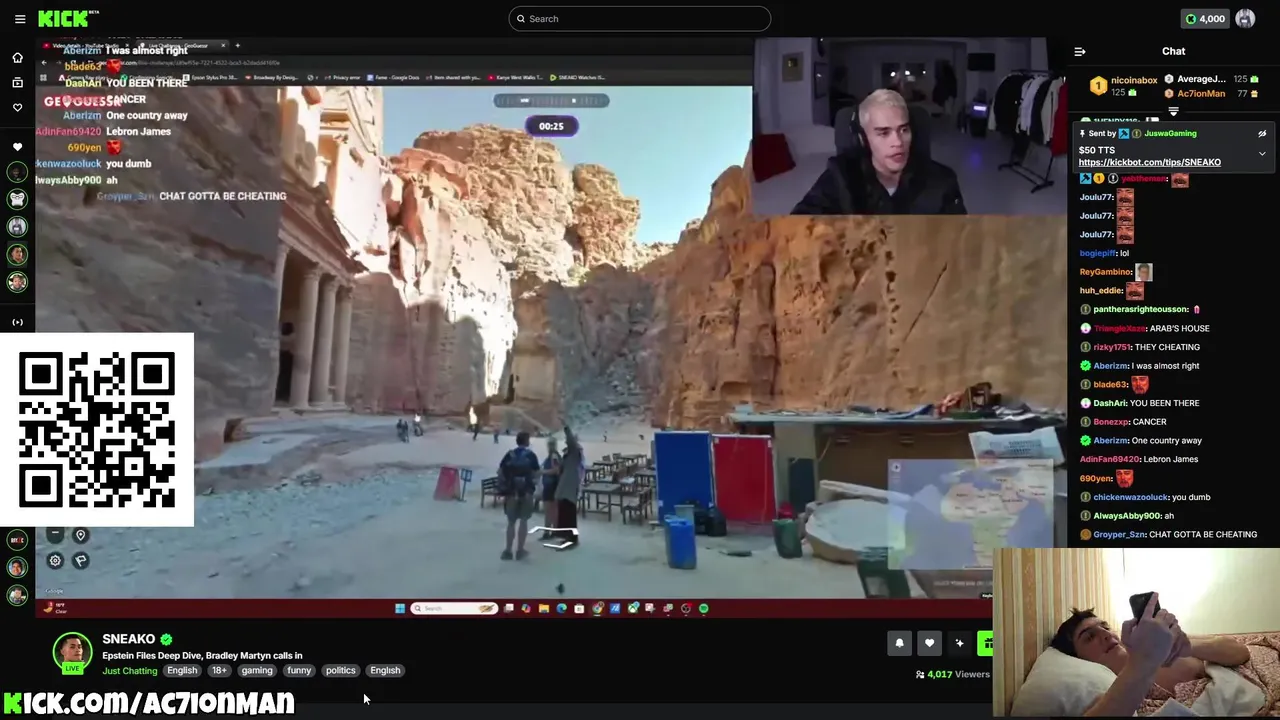Click the Windows Start button in streamed taskbar
Image resolution: width=1280 pixels, height=720 pixels.
coord(400,608)
